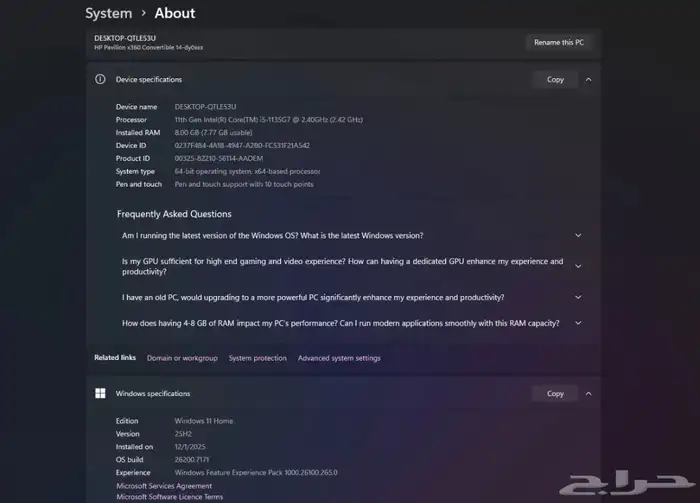The height and width of the screenshot is (503, 700).
Task: Open Advanced system settings link
Action: tap(339, 358)
